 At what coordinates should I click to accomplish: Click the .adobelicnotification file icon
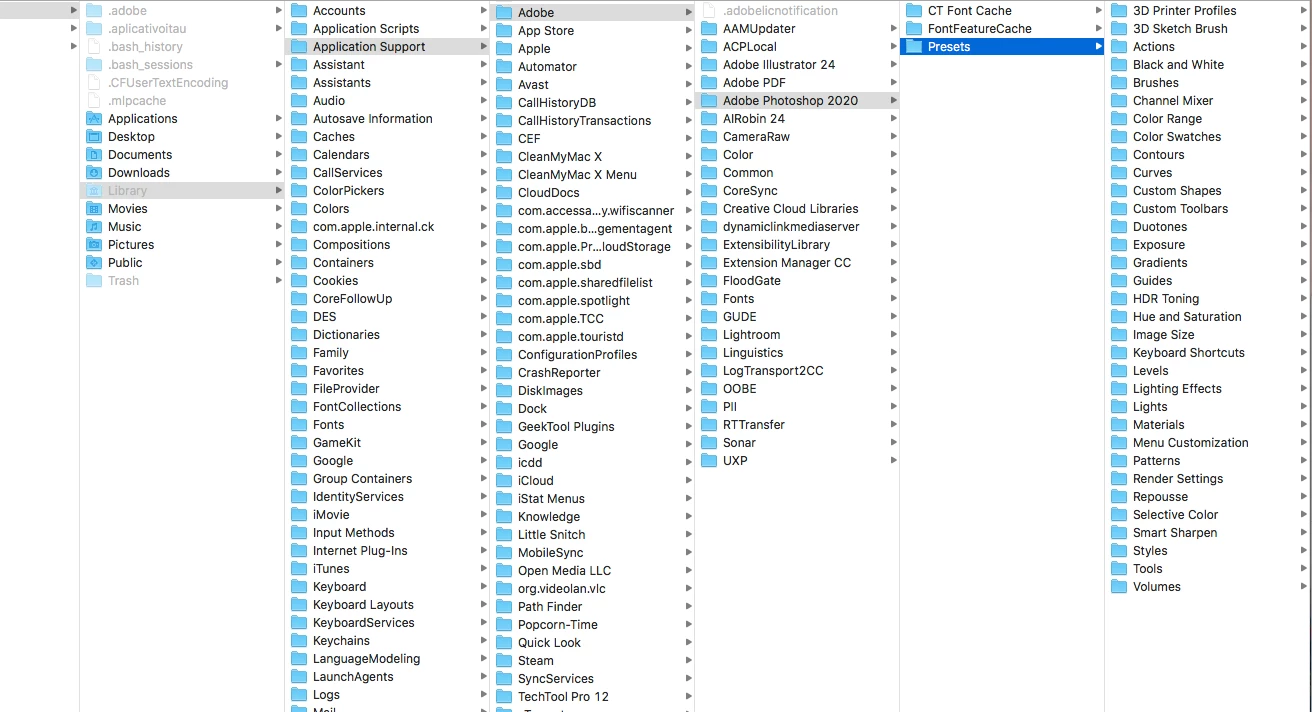709,11
